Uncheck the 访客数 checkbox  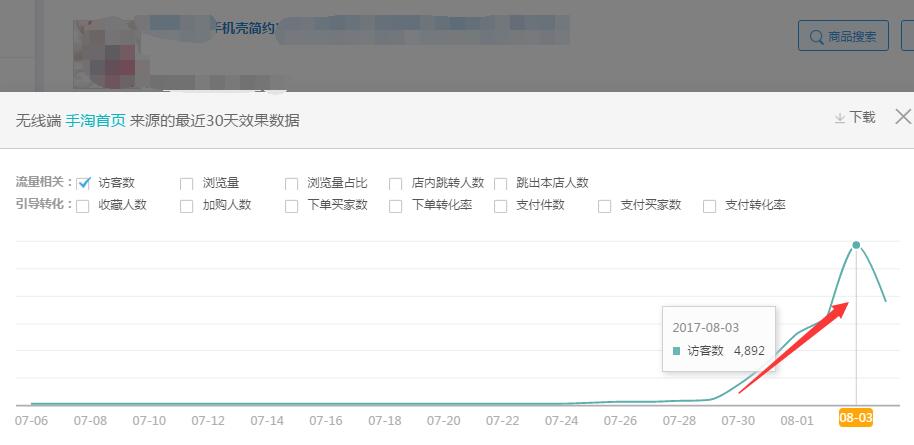click(x=84, y=183)
